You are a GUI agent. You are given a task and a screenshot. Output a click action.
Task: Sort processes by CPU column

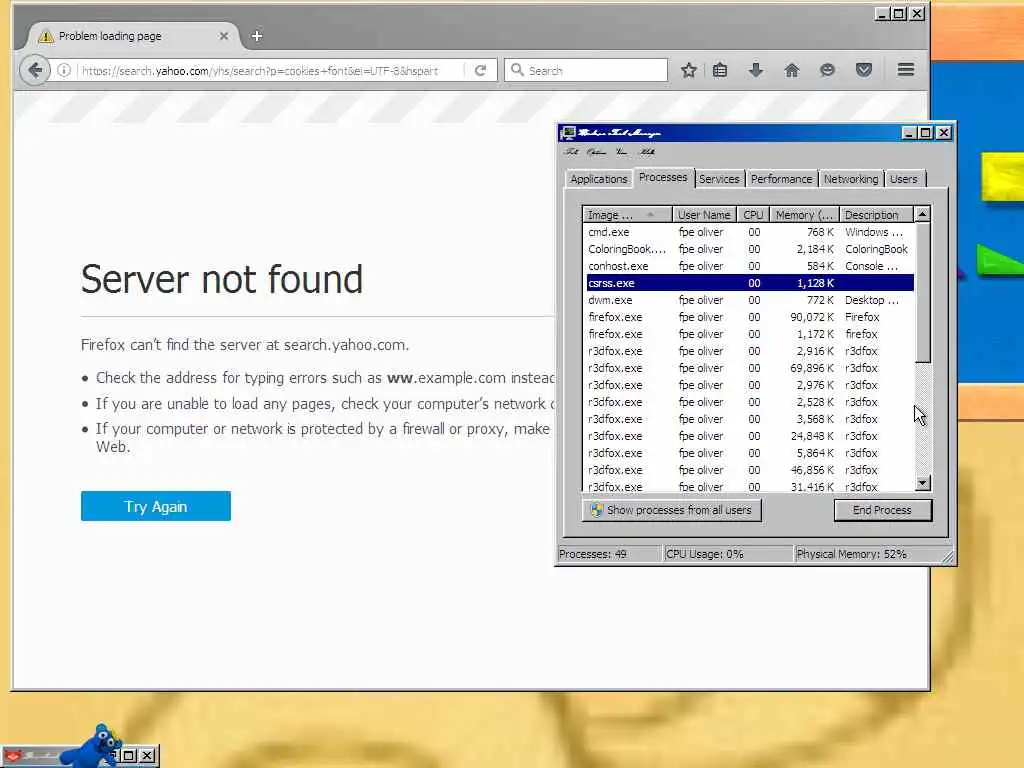pos(753,215)
